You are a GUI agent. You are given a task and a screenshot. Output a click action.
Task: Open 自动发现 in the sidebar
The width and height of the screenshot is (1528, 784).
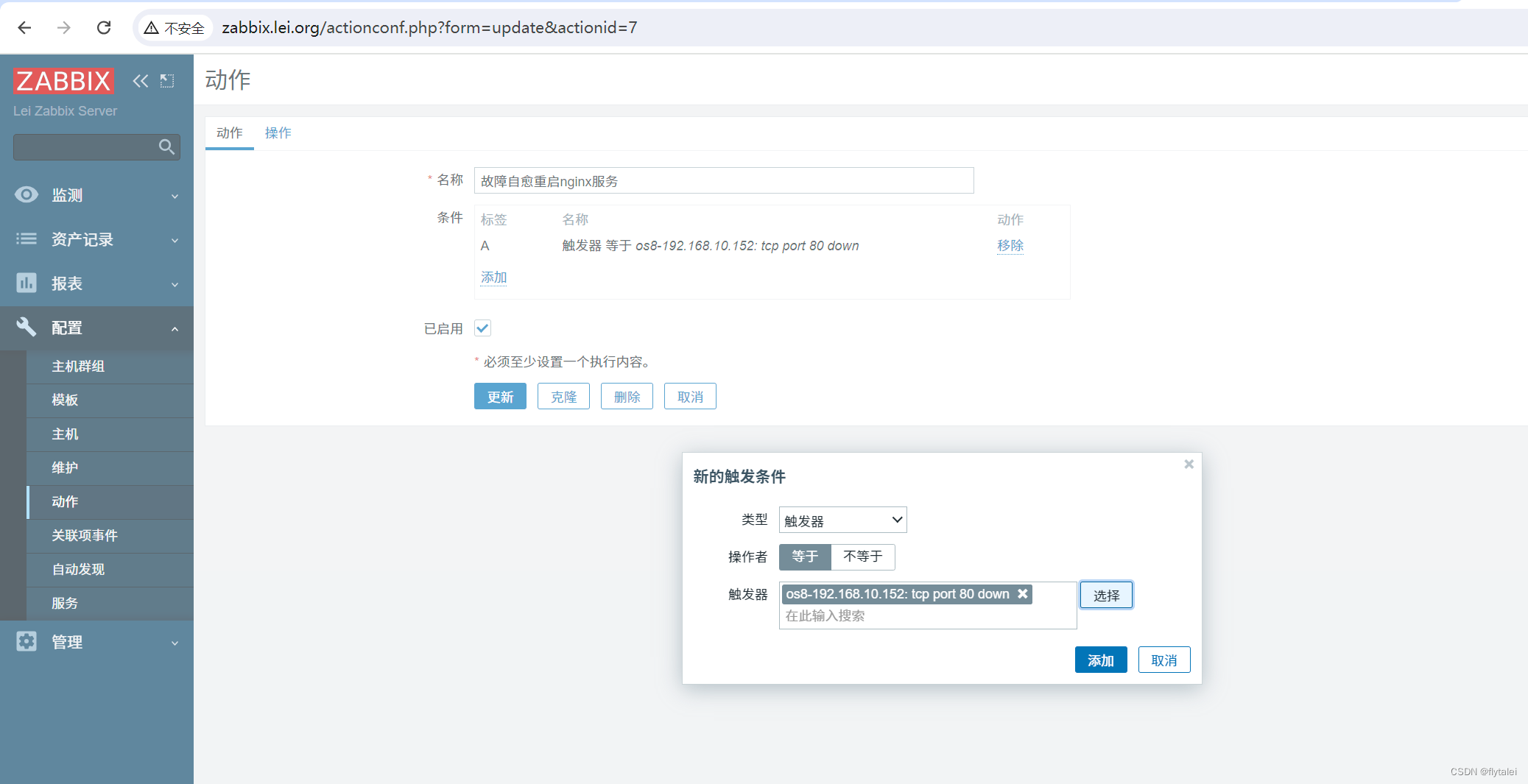coord(110,569)
